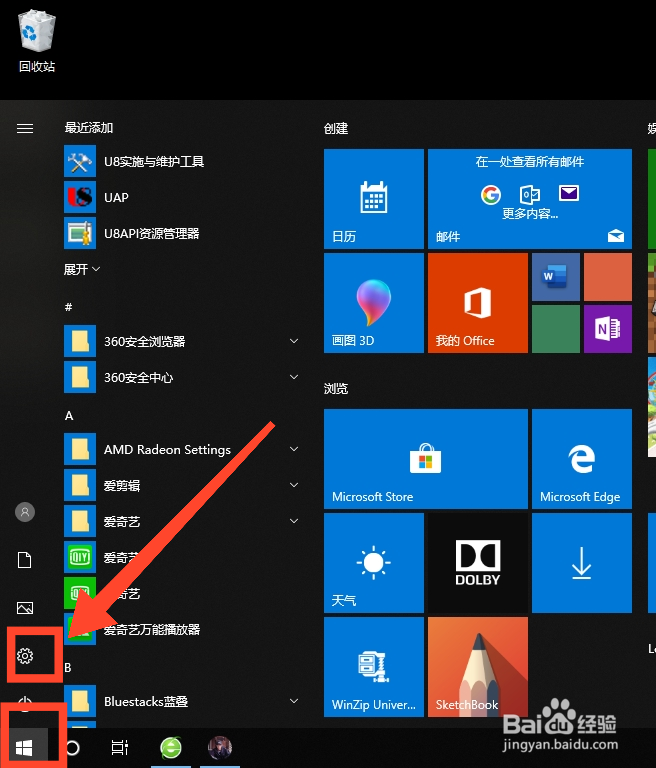Image resolution: width=656 pixels, height=768 pixels.
Task: Open the 360安全中心 folder entry
Action: [181, 377]
